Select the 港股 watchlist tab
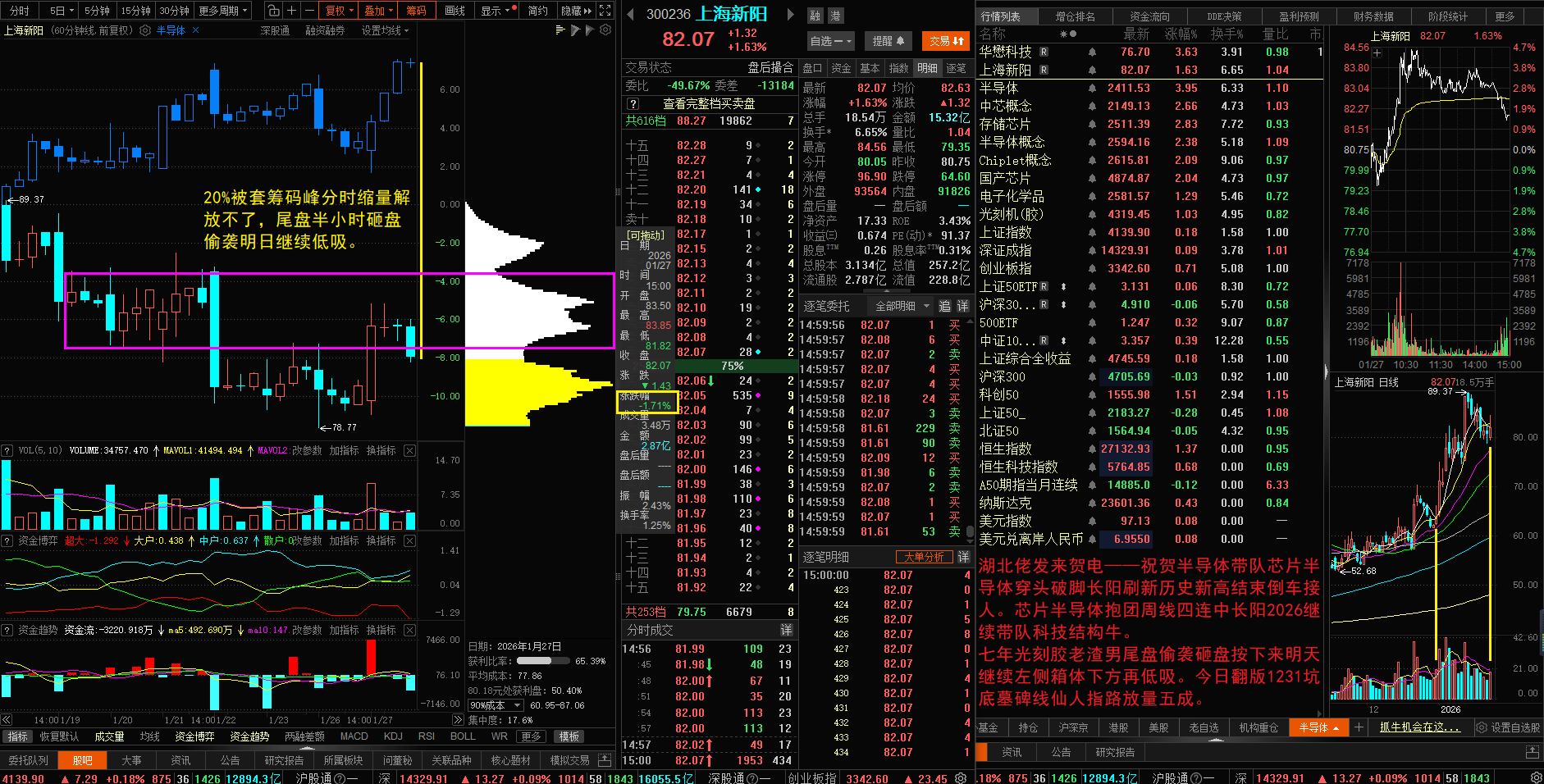 point(1118,727)
